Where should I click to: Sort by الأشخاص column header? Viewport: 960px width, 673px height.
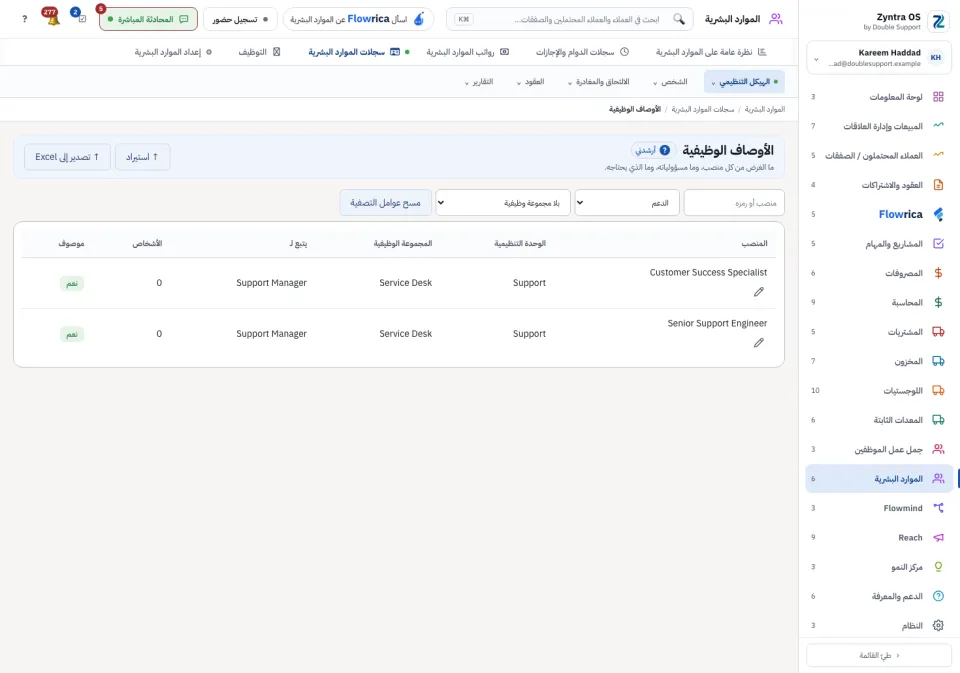tap(148, 243)
